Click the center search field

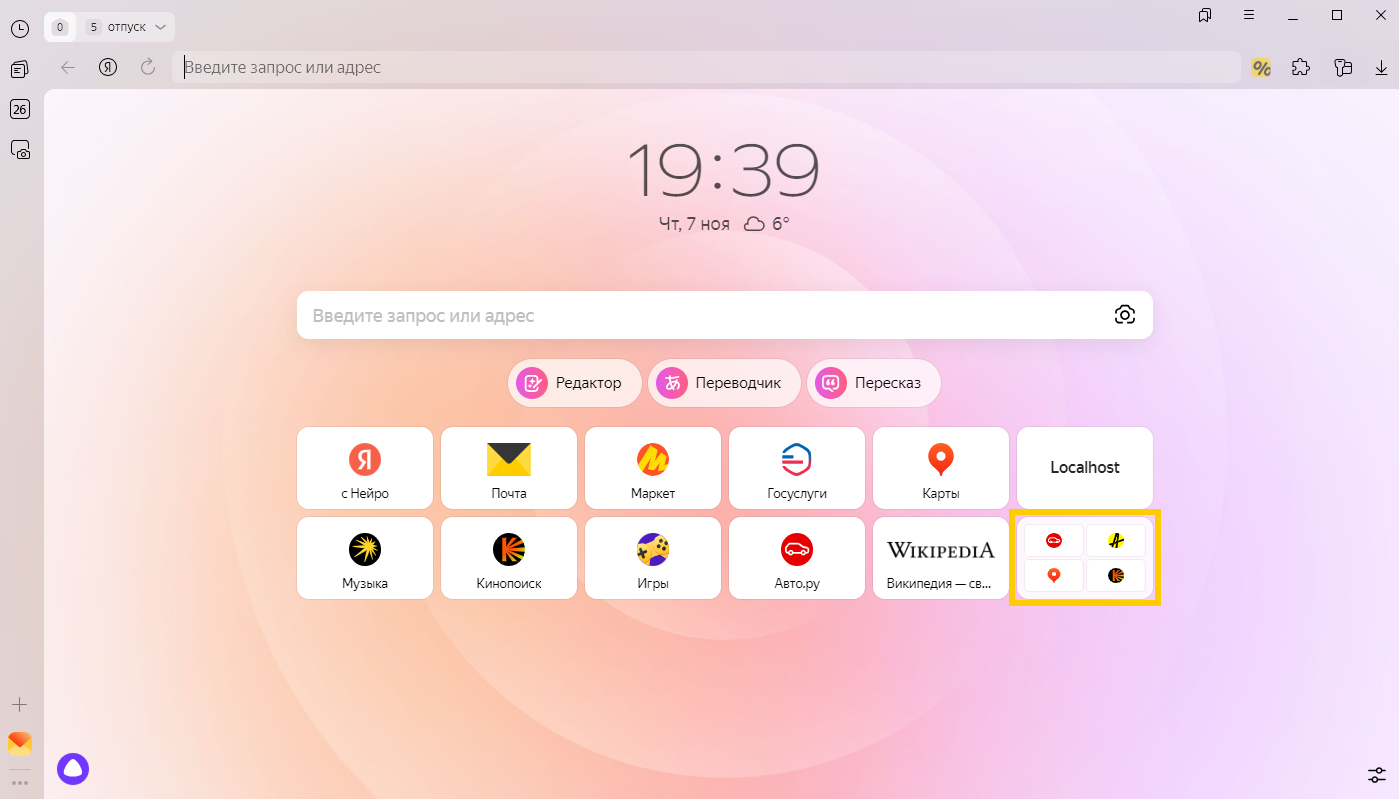(x=725, y=315)
